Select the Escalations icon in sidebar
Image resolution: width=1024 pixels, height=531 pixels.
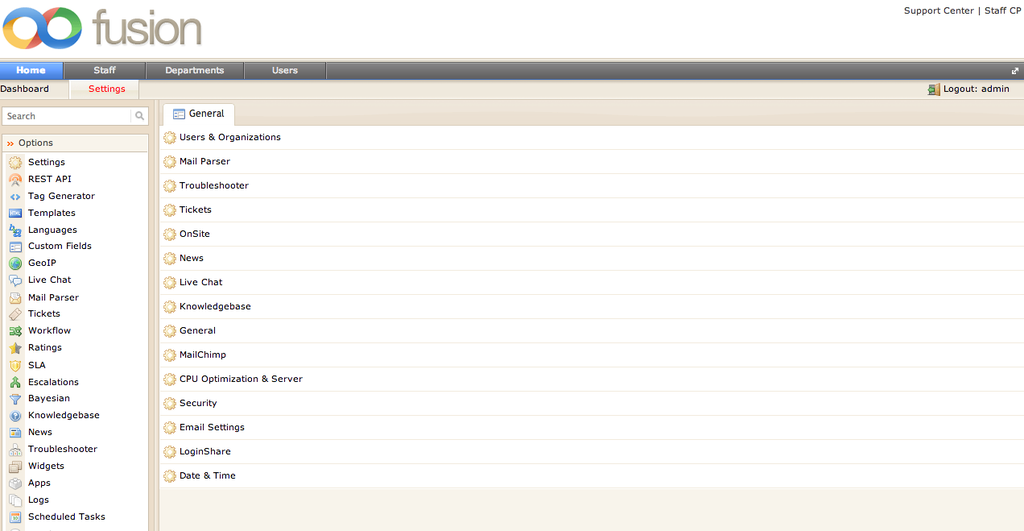pyautogui.click(x=15, y=382)
